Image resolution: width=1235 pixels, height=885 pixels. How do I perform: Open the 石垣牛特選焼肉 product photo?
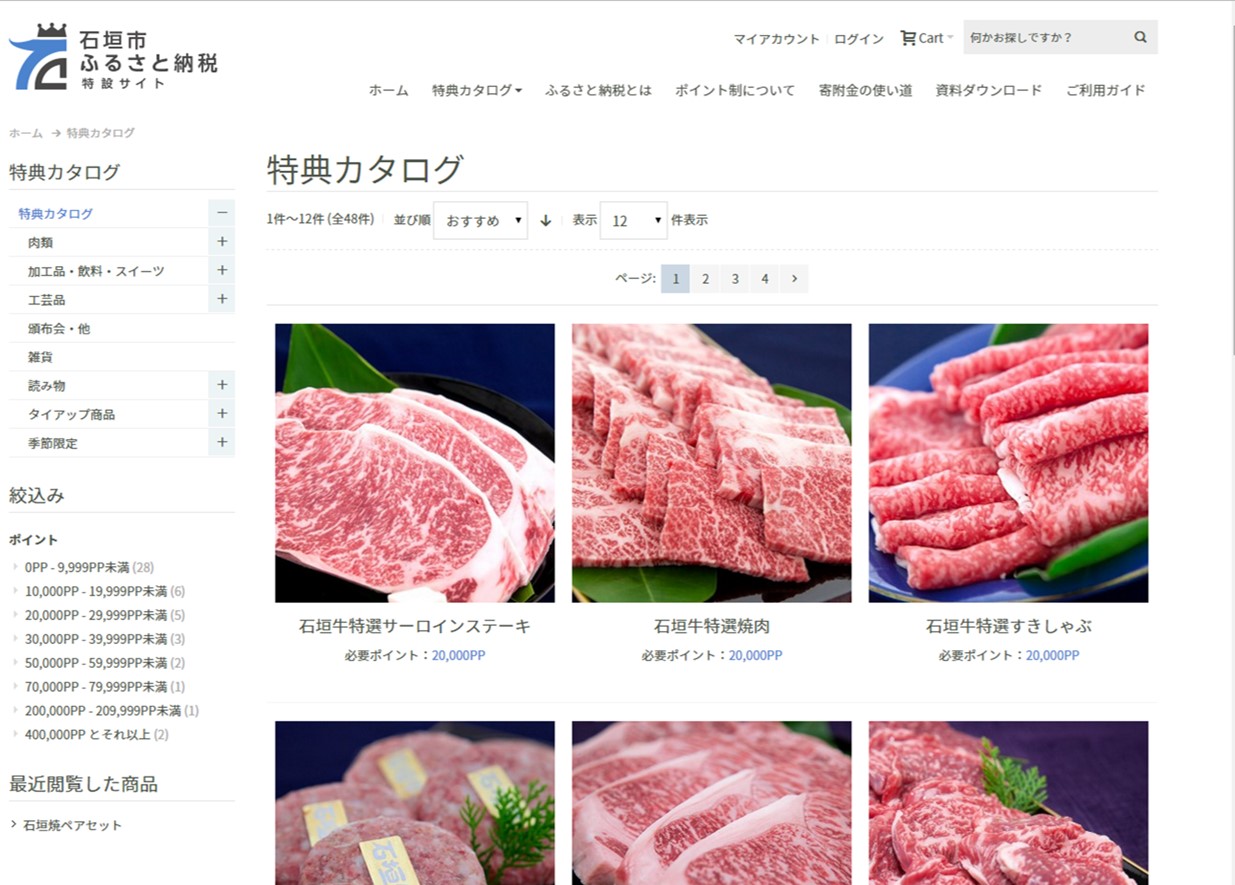[712, 463]
